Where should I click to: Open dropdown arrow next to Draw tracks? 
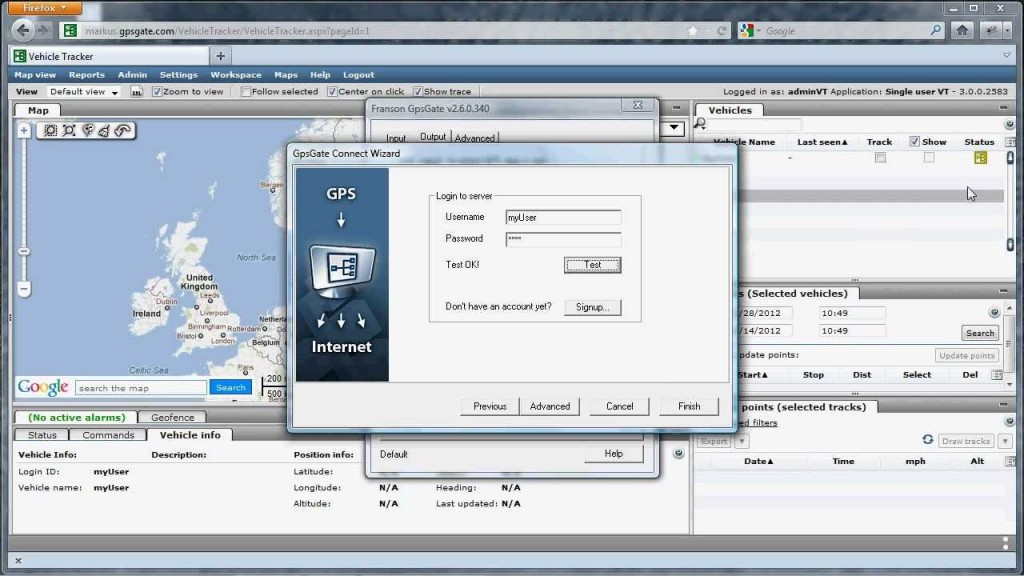click(x=1005, y=441)
